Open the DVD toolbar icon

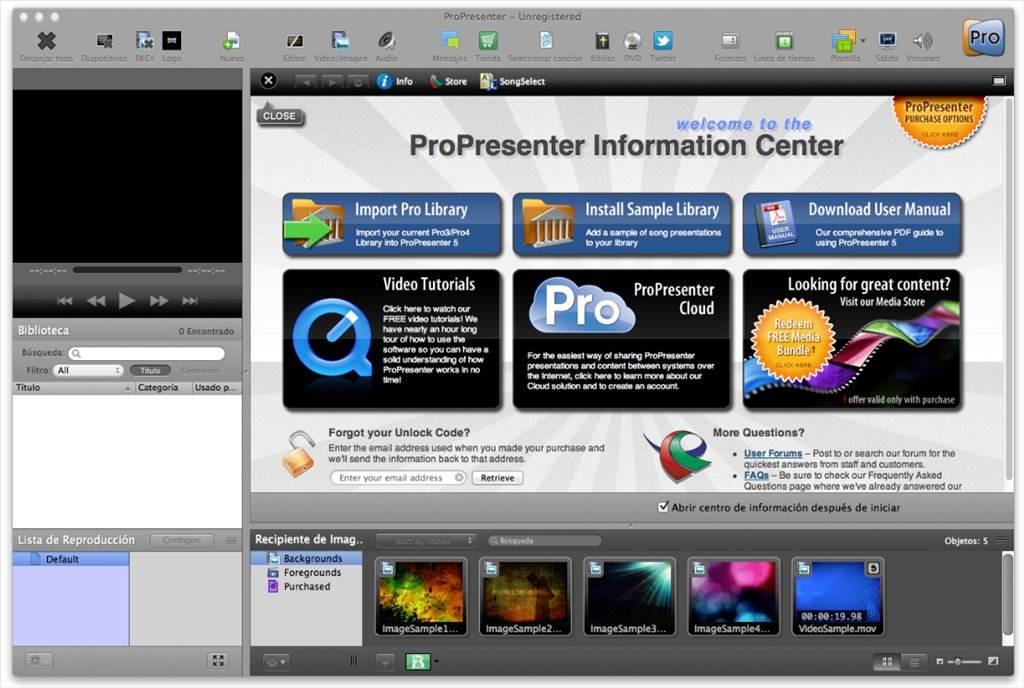point(632,41)
